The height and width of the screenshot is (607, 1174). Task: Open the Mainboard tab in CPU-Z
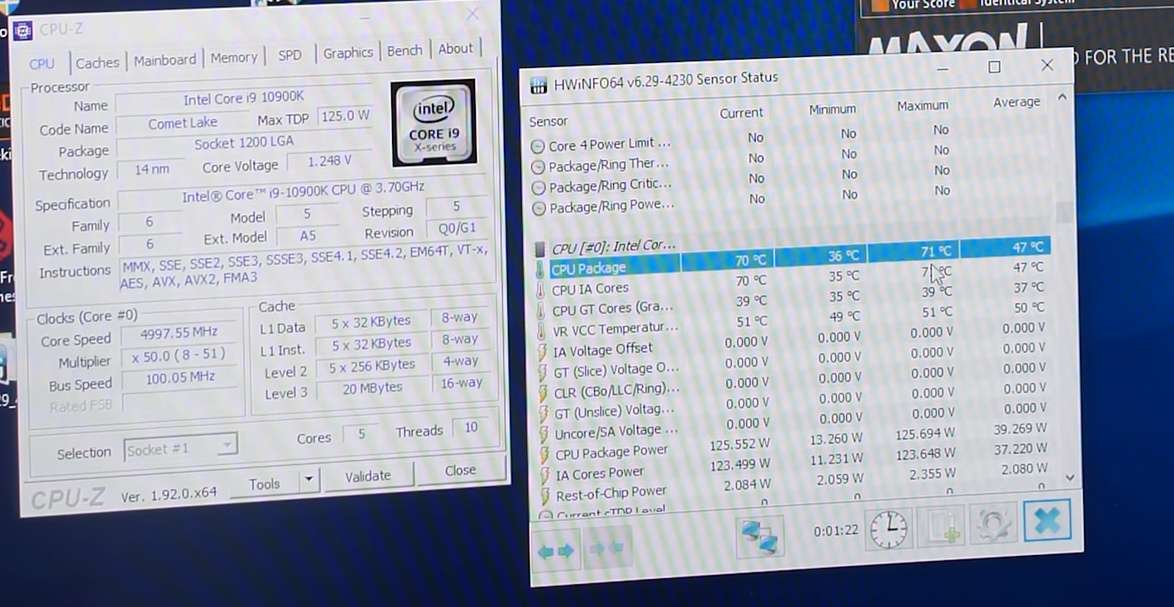tap(167, 60)
